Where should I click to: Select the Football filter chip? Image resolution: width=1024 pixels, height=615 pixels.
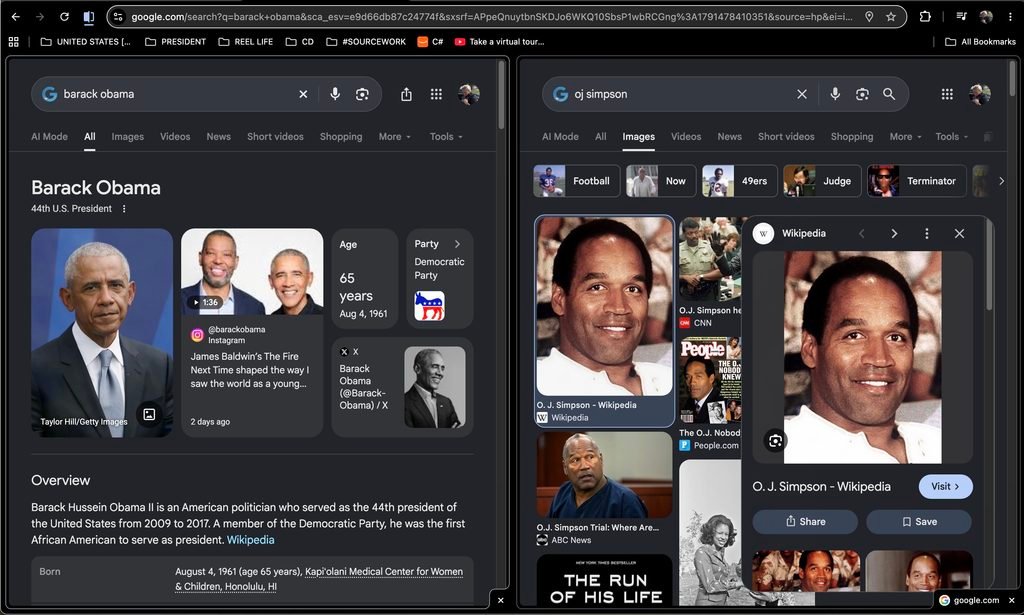tap(576, 181)
